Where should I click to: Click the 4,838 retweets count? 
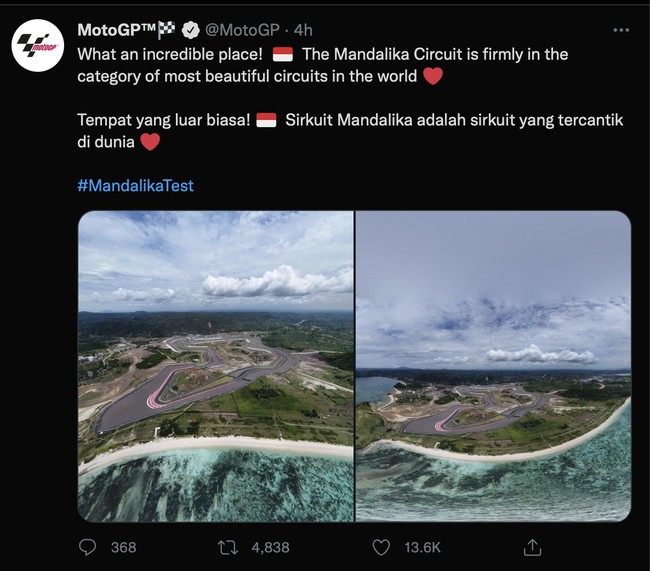click(270, 548)
